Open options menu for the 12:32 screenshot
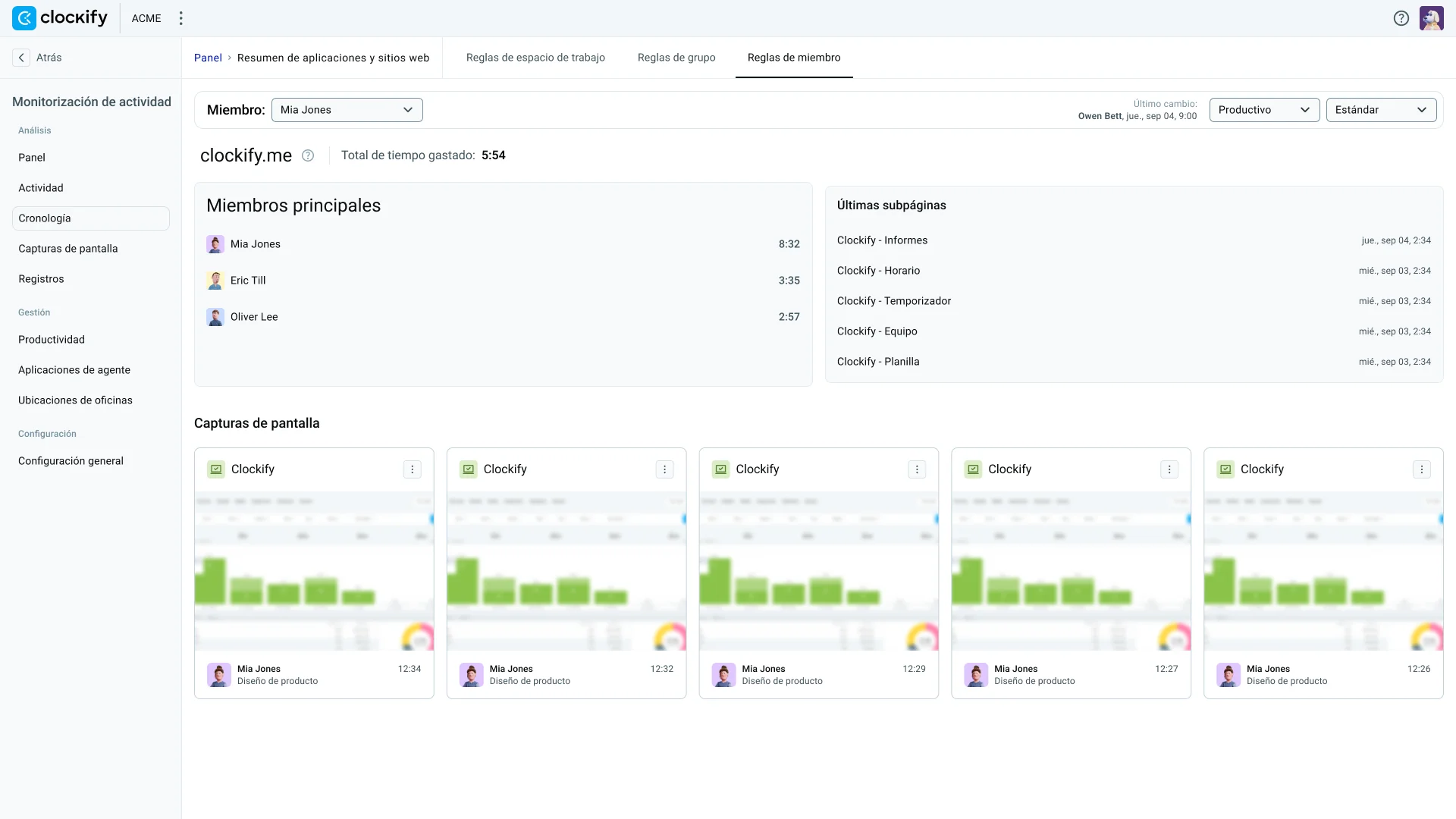 pos(665,469)
